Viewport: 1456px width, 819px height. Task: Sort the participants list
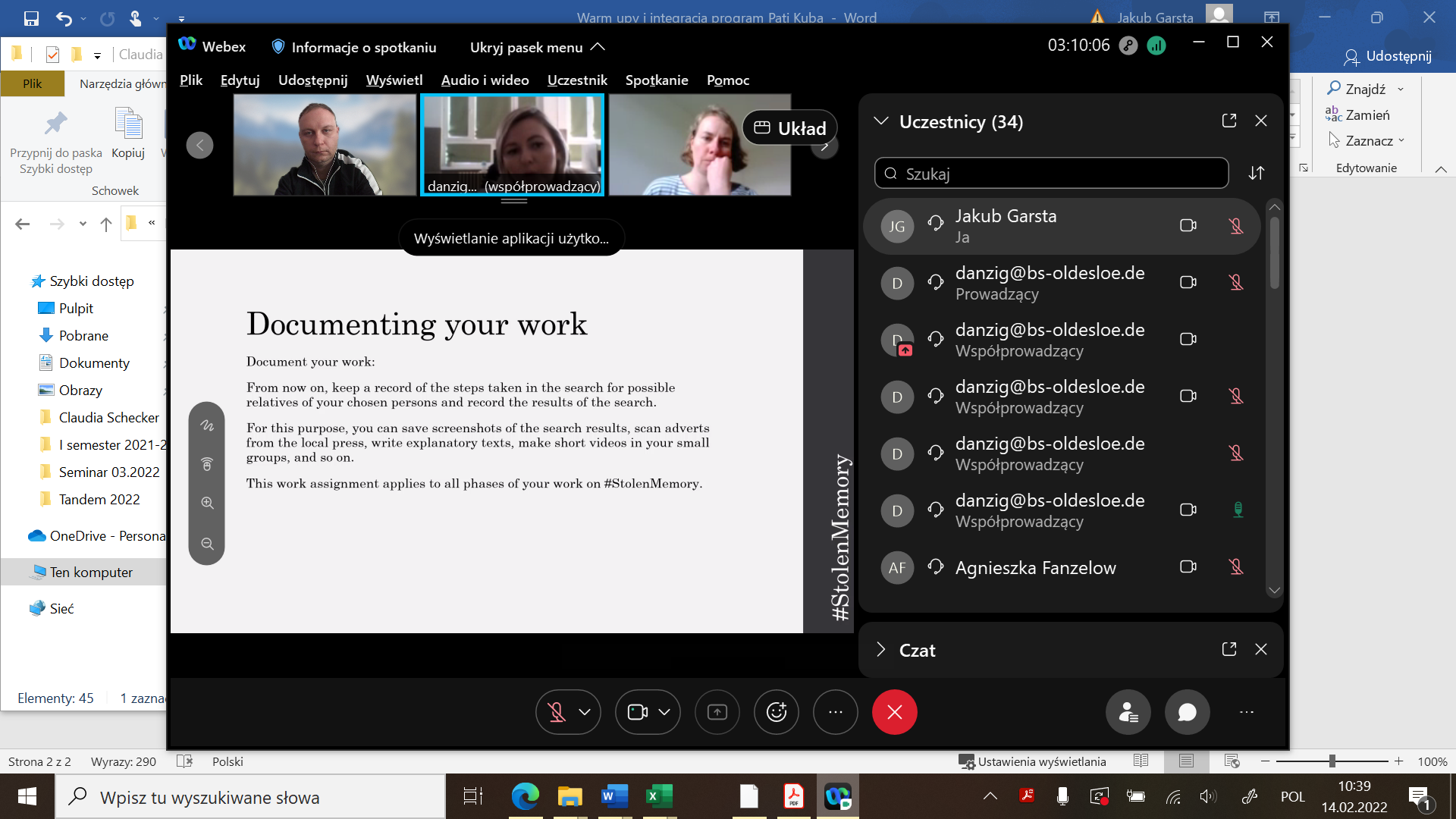[x=1257, y=173]
